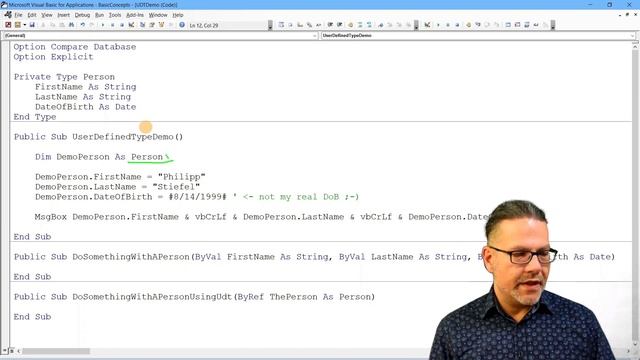Click the "Dim DemoPerson As Person" line
Screen dimensions: 640x360
click(x=99, y=157)
